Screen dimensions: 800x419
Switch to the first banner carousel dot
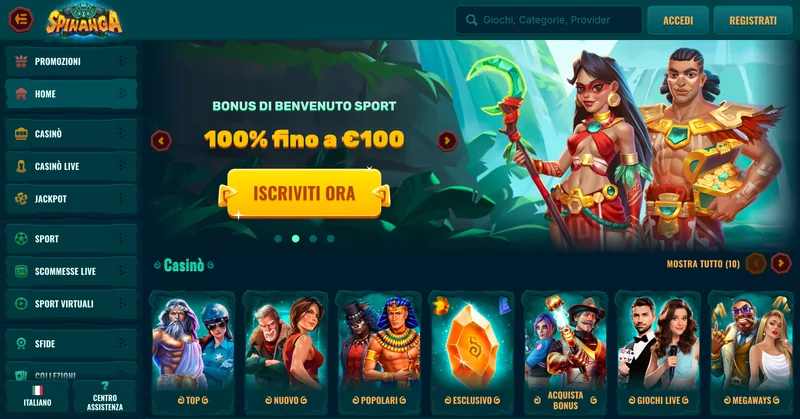(x=278, y=238)
